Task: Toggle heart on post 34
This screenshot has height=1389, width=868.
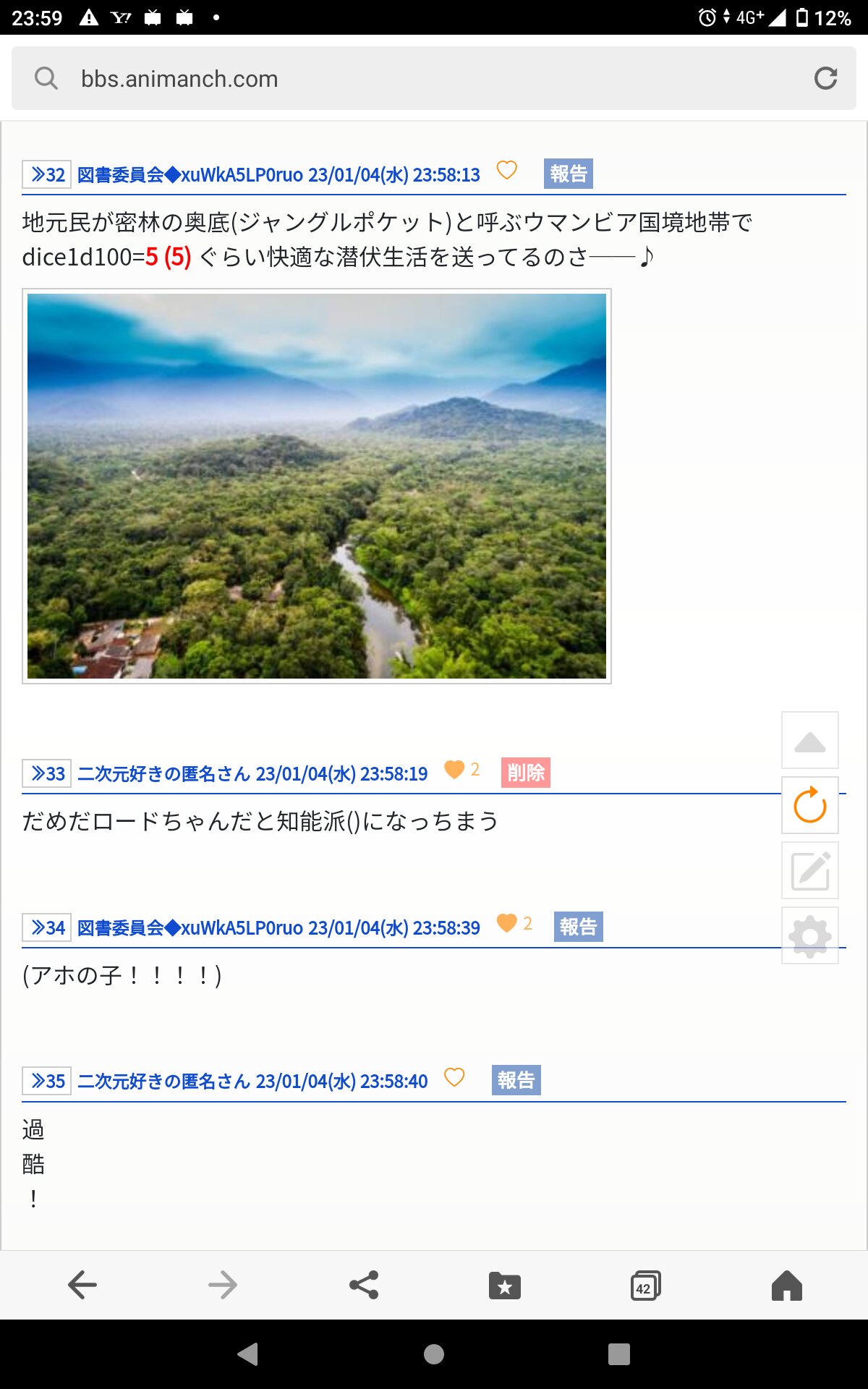Action: [x=507, y=923]
